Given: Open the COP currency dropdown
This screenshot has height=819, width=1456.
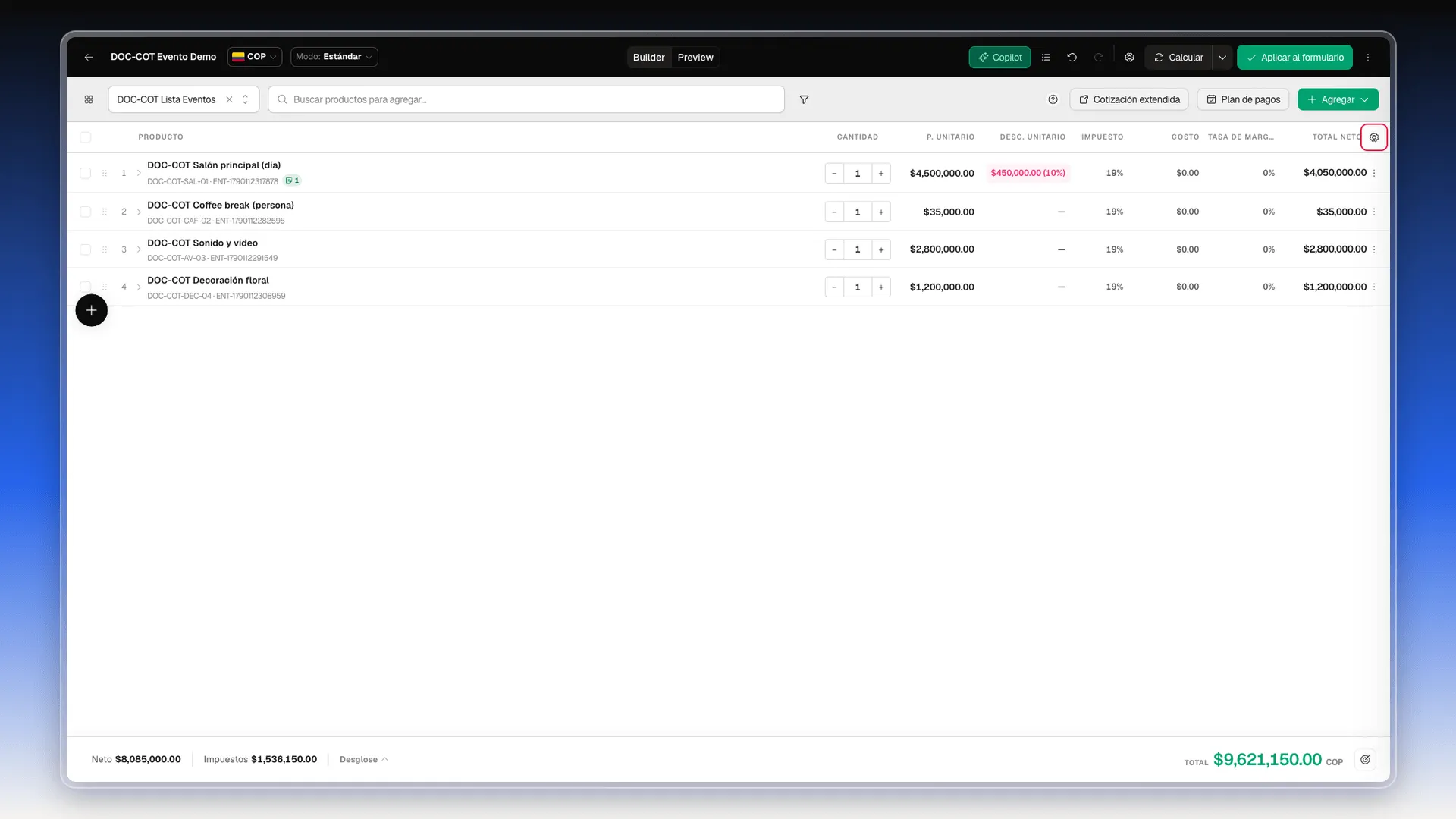Looking at the screenshot, I should (255, 57).
